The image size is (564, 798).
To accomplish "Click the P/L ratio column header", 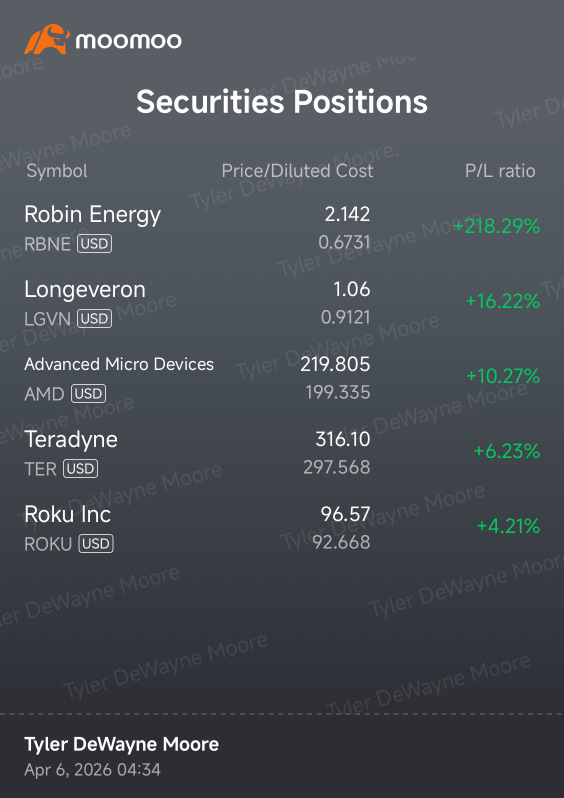I will pyautogui.click(x=500, y=171).
